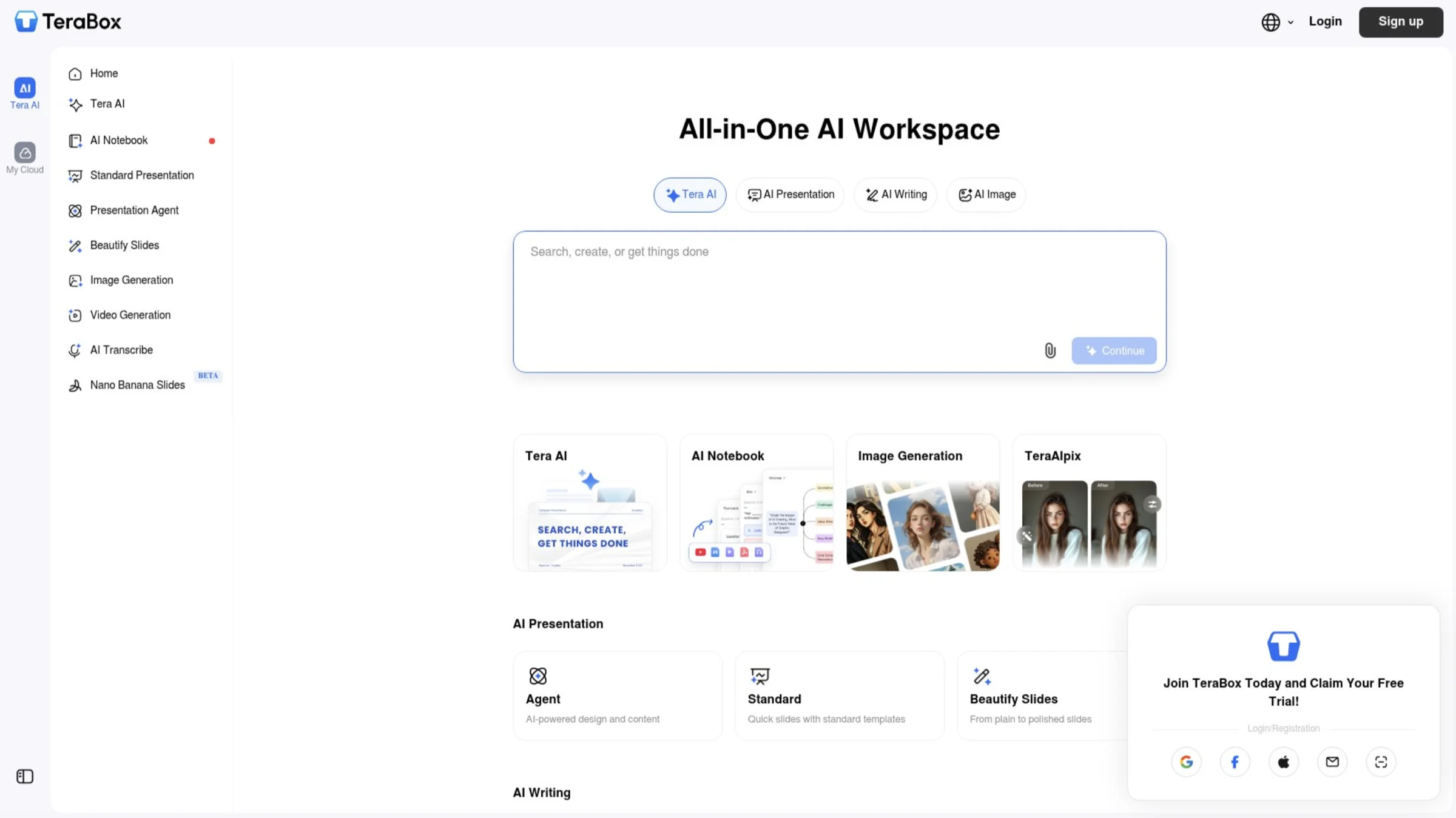Sign in with the Facebook icon
Viewport: 1456px width, 818px height.
click(1235, 762)
